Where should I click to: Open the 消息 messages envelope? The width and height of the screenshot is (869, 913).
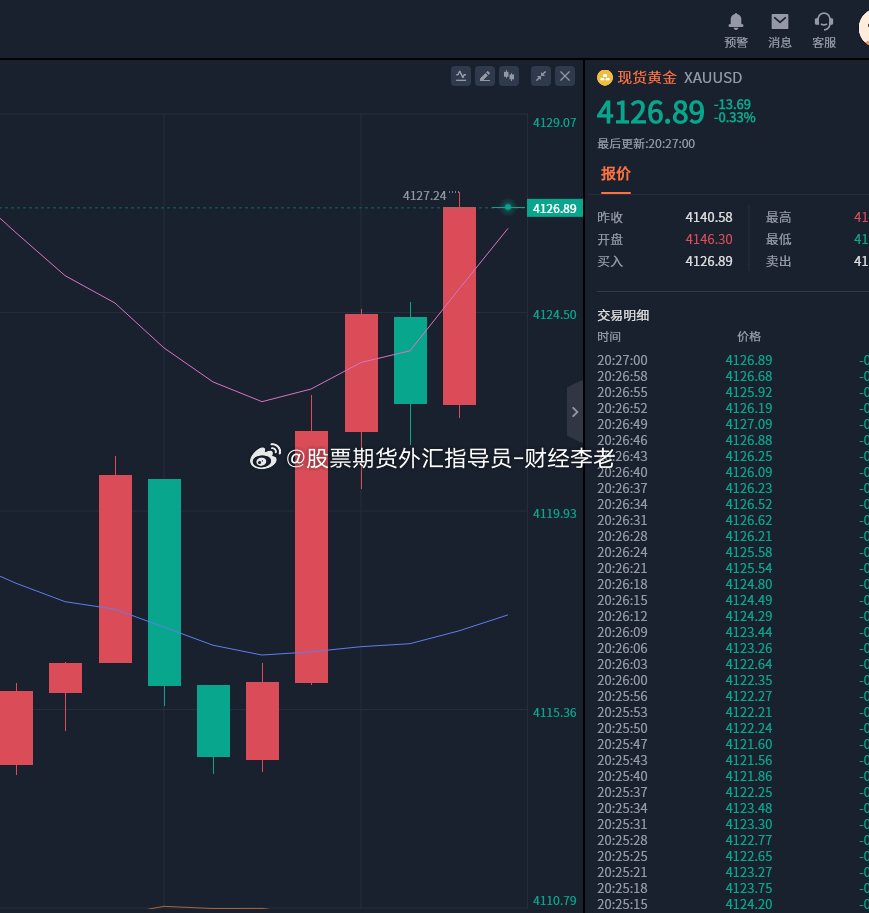[x=779, y=30]
